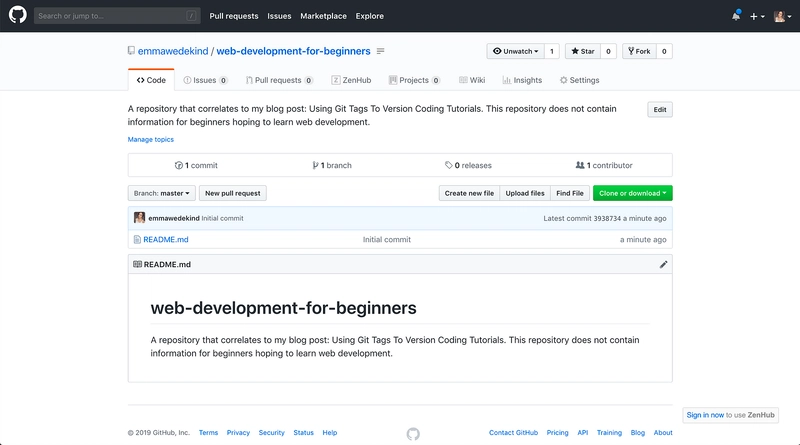Switch to the repository Pull requests tab
This screenshot has width=800, height=445.
279,80
